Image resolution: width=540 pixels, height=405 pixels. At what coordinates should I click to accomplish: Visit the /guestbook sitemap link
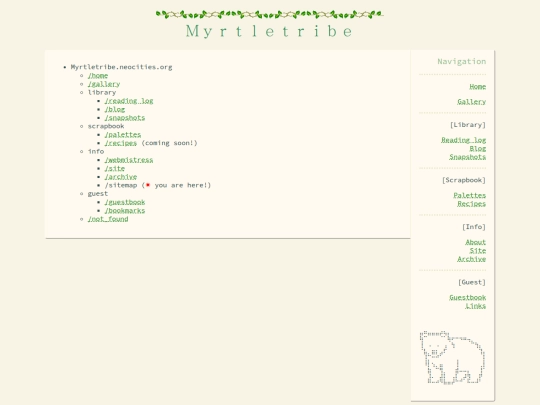pyautogui.click(x=125, y=202)
